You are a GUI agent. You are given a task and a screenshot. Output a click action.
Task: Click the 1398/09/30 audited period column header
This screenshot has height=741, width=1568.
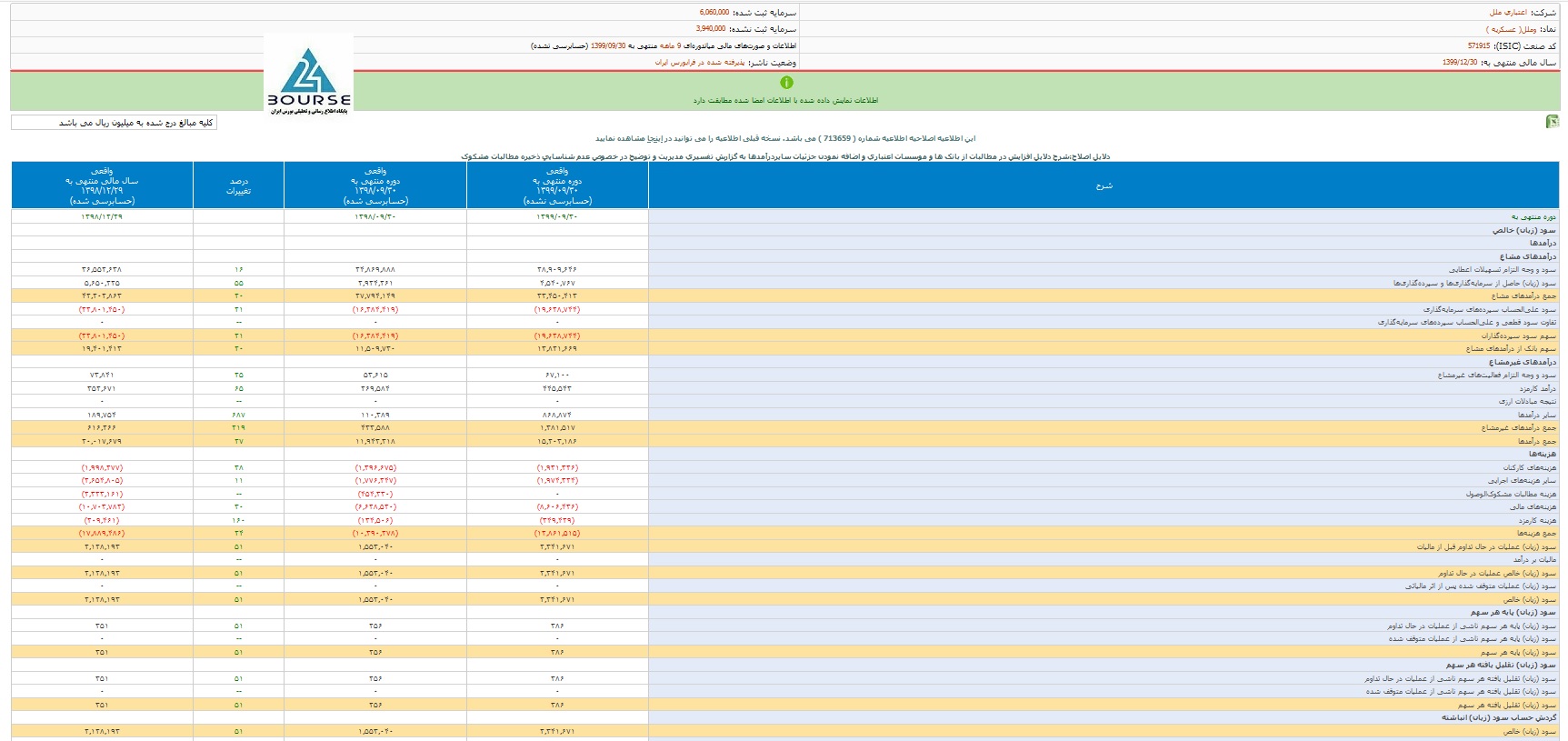coord(375,185)
